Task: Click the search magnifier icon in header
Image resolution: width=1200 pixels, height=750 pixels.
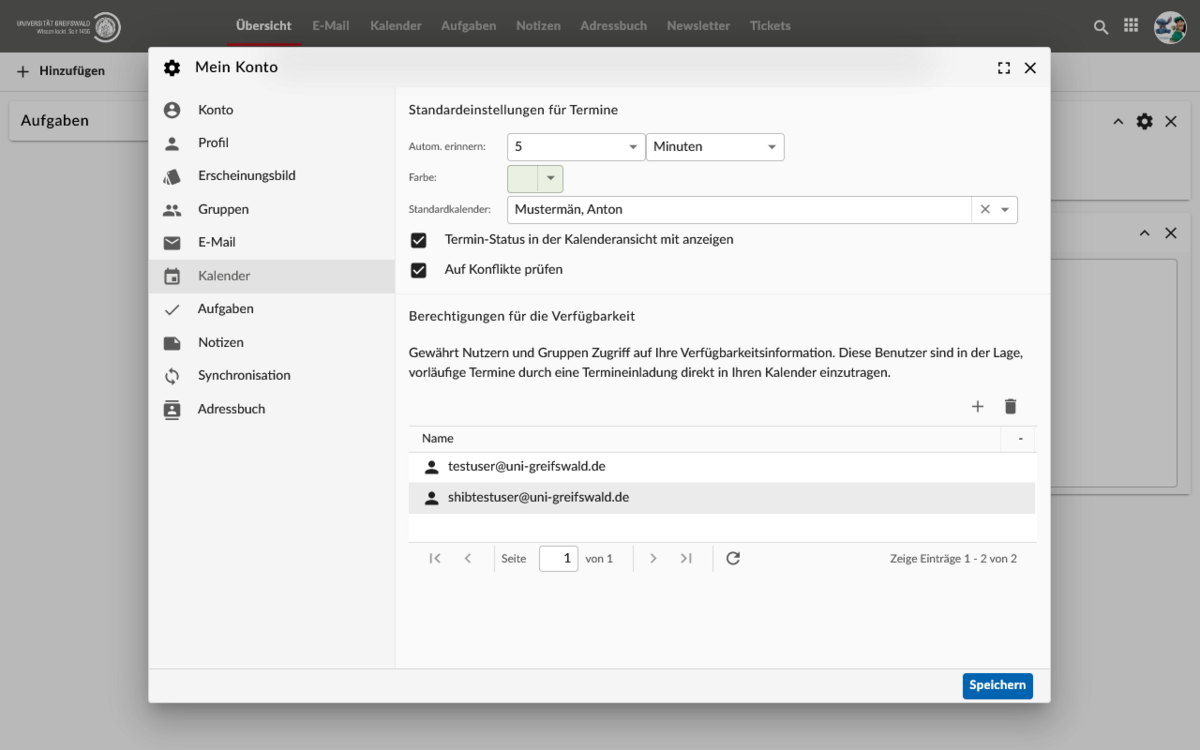Action: point(1101,27)
